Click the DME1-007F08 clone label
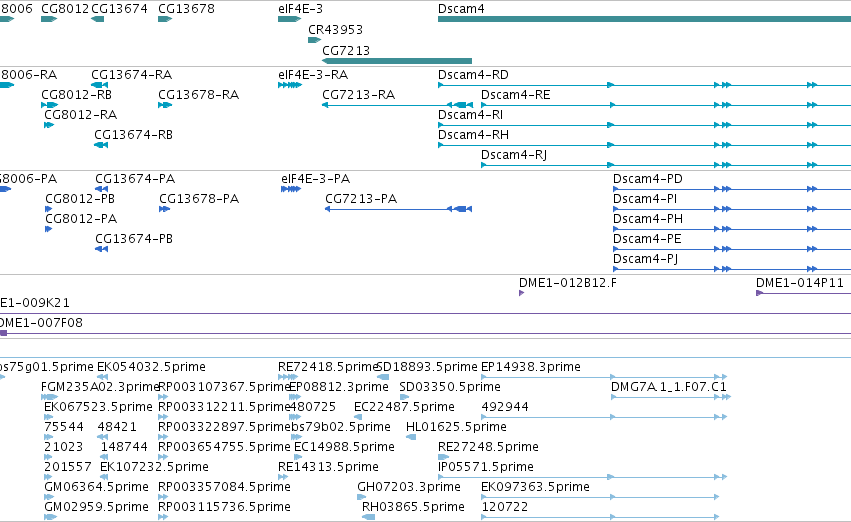Viewport: 851px width, 522px height. tap(41, 323)
